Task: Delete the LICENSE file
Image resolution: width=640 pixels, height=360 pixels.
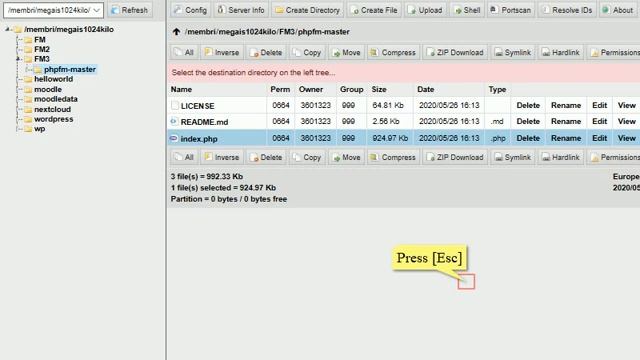Action: click(528, 105)
